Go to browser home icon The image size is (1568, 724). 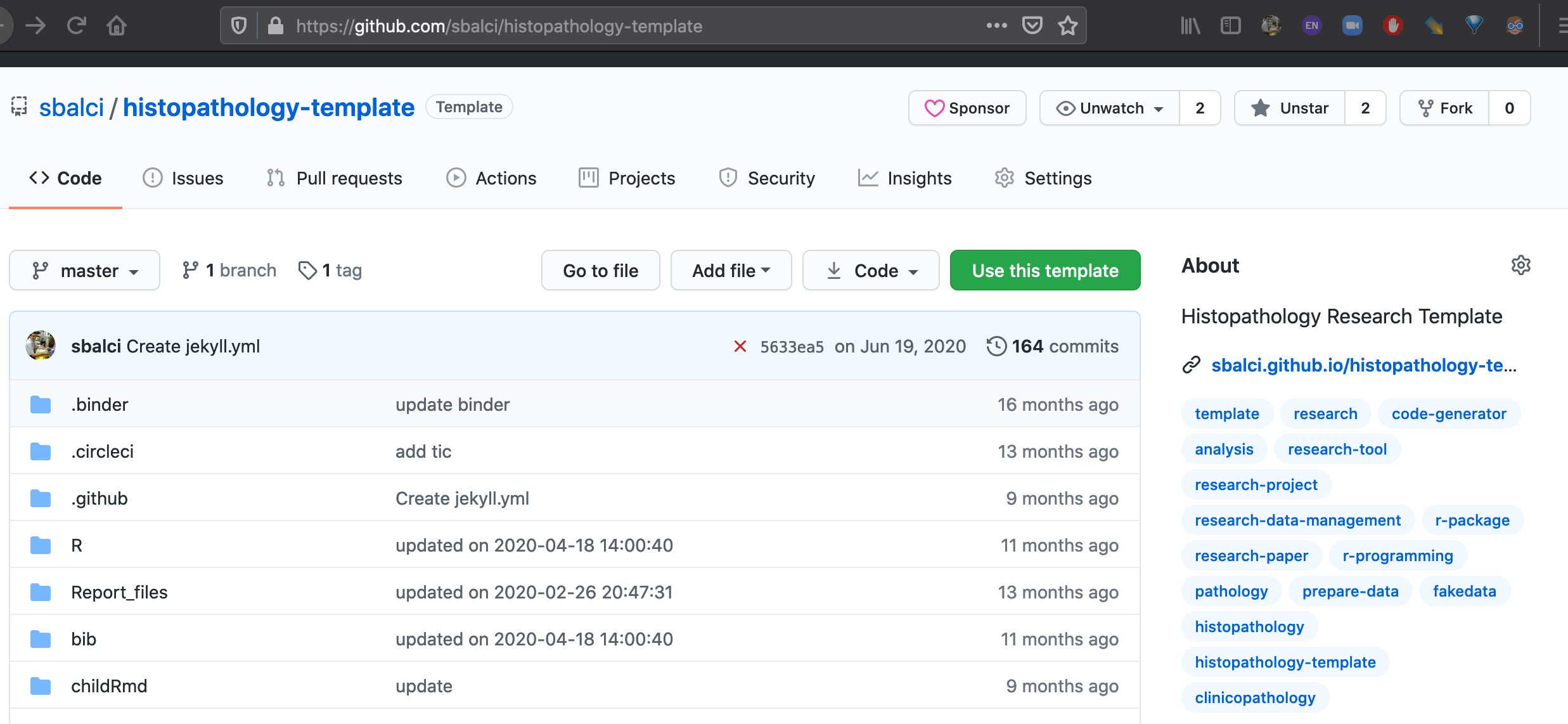click(x=117, y=26)
